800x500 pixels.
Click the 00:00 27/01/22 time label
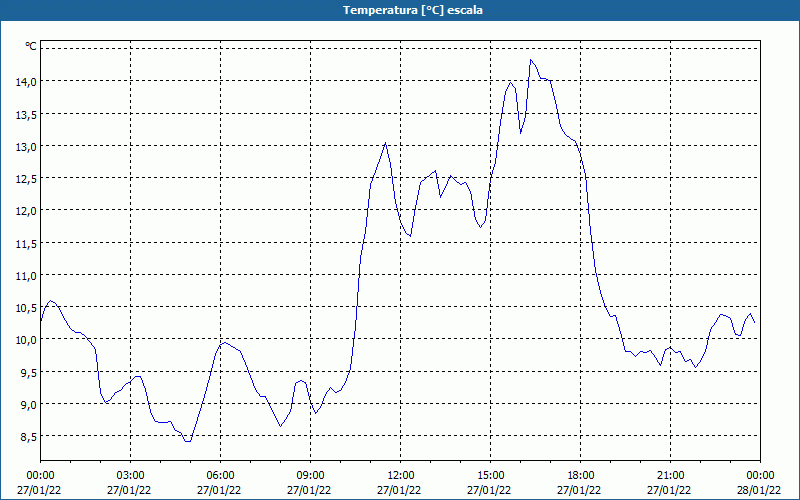(39, 483)
